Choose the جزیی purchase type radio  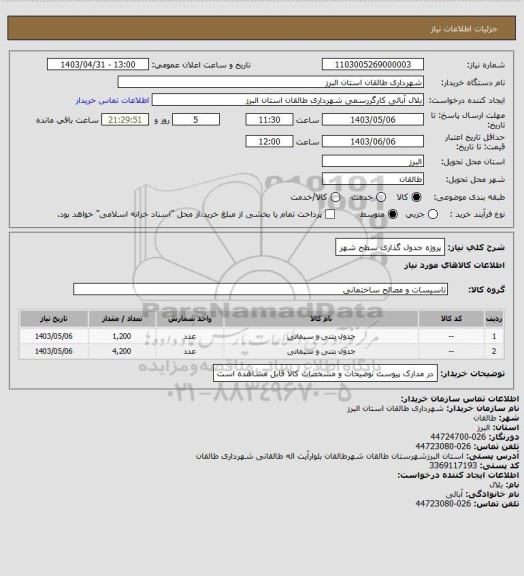(433, 215)
